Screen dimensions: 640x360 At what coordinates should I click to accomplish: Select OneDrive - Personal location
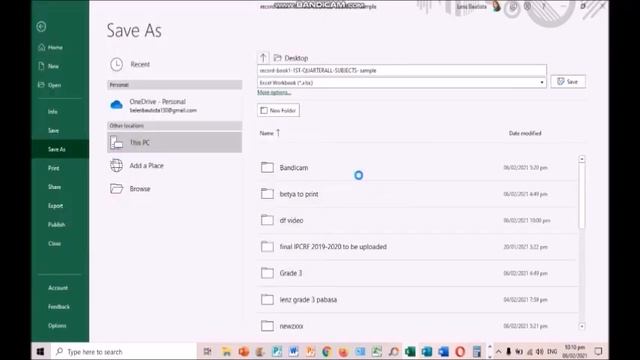[174, 105]
